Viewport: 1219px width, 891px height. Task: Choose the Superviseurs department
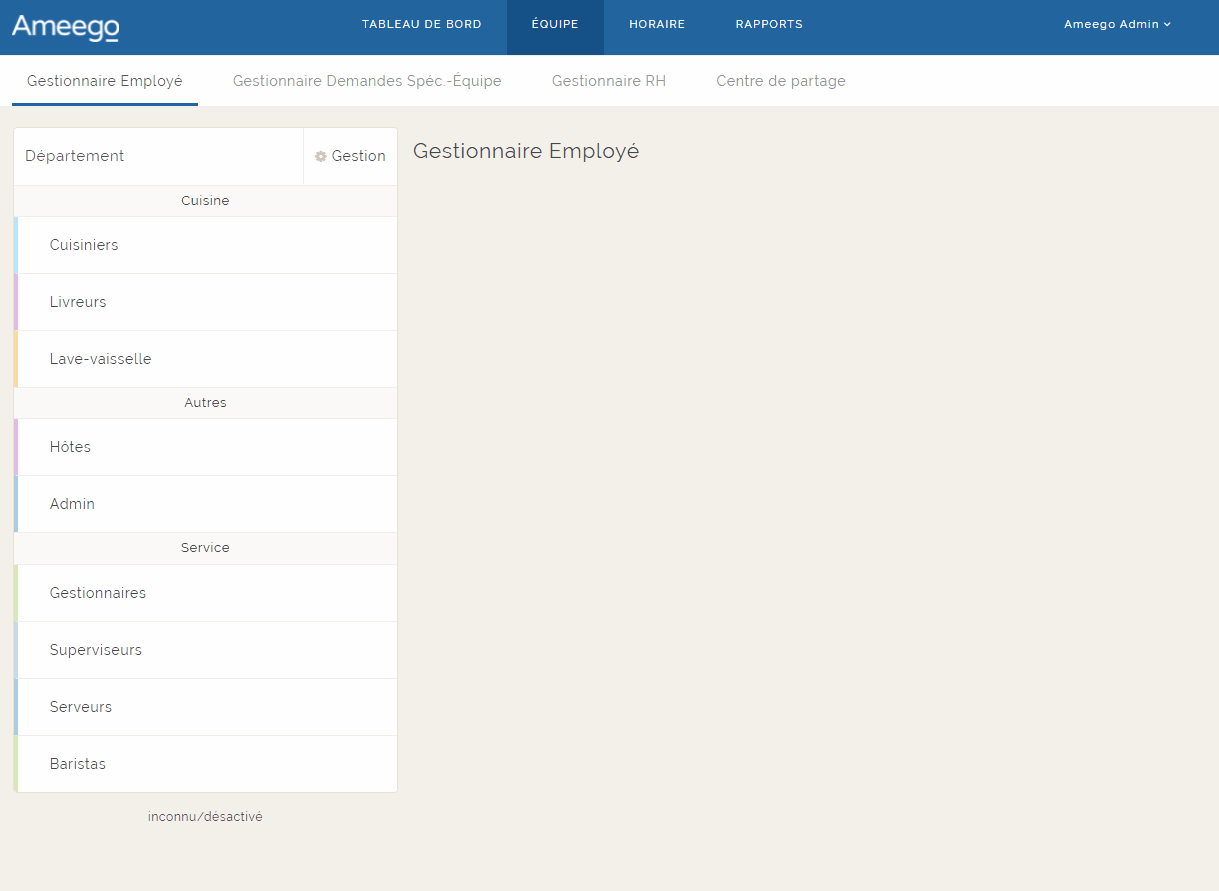pos(96,650)
